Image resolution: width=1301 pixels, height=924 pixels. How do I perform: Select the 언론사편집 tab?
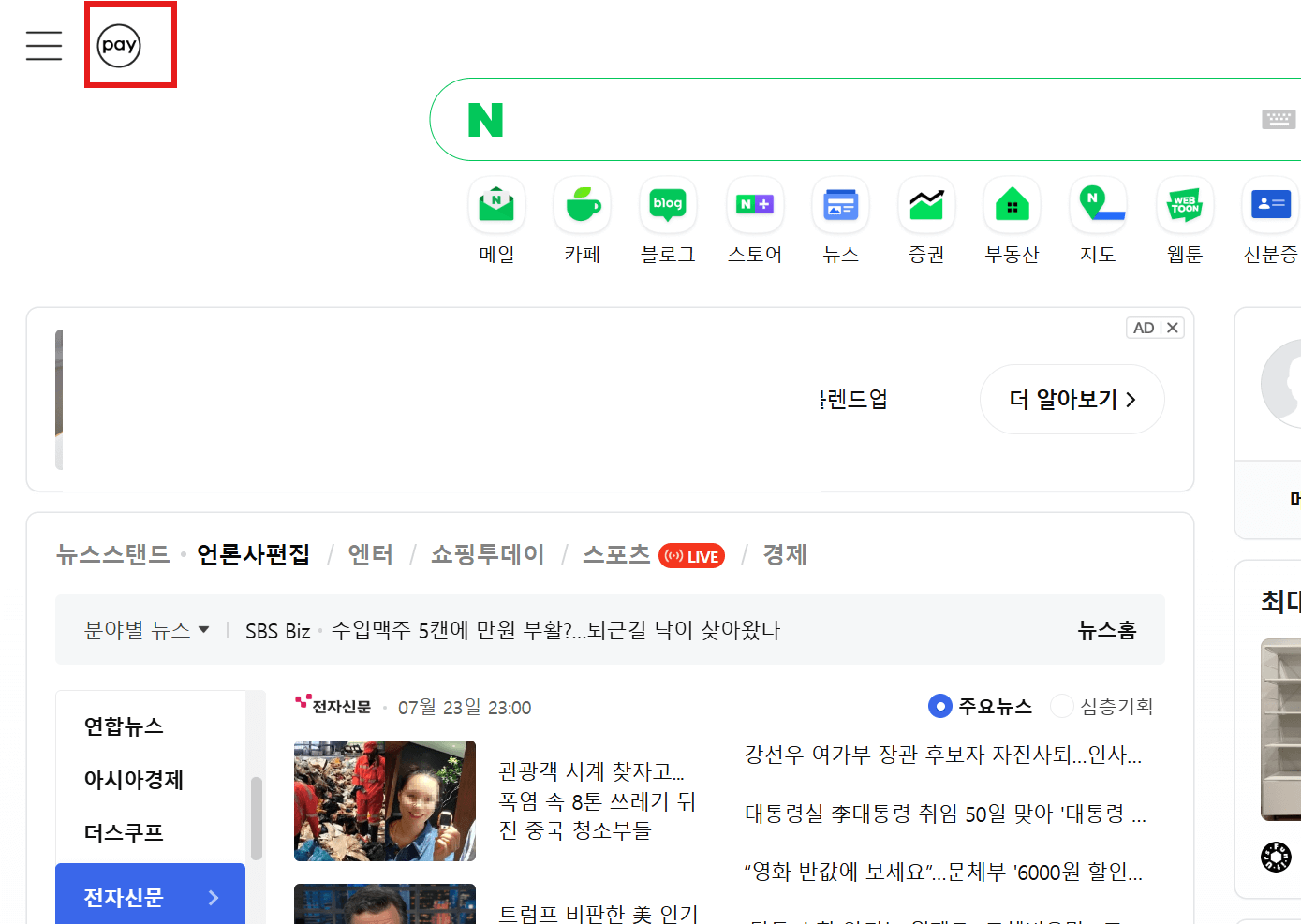pos(253,554)
